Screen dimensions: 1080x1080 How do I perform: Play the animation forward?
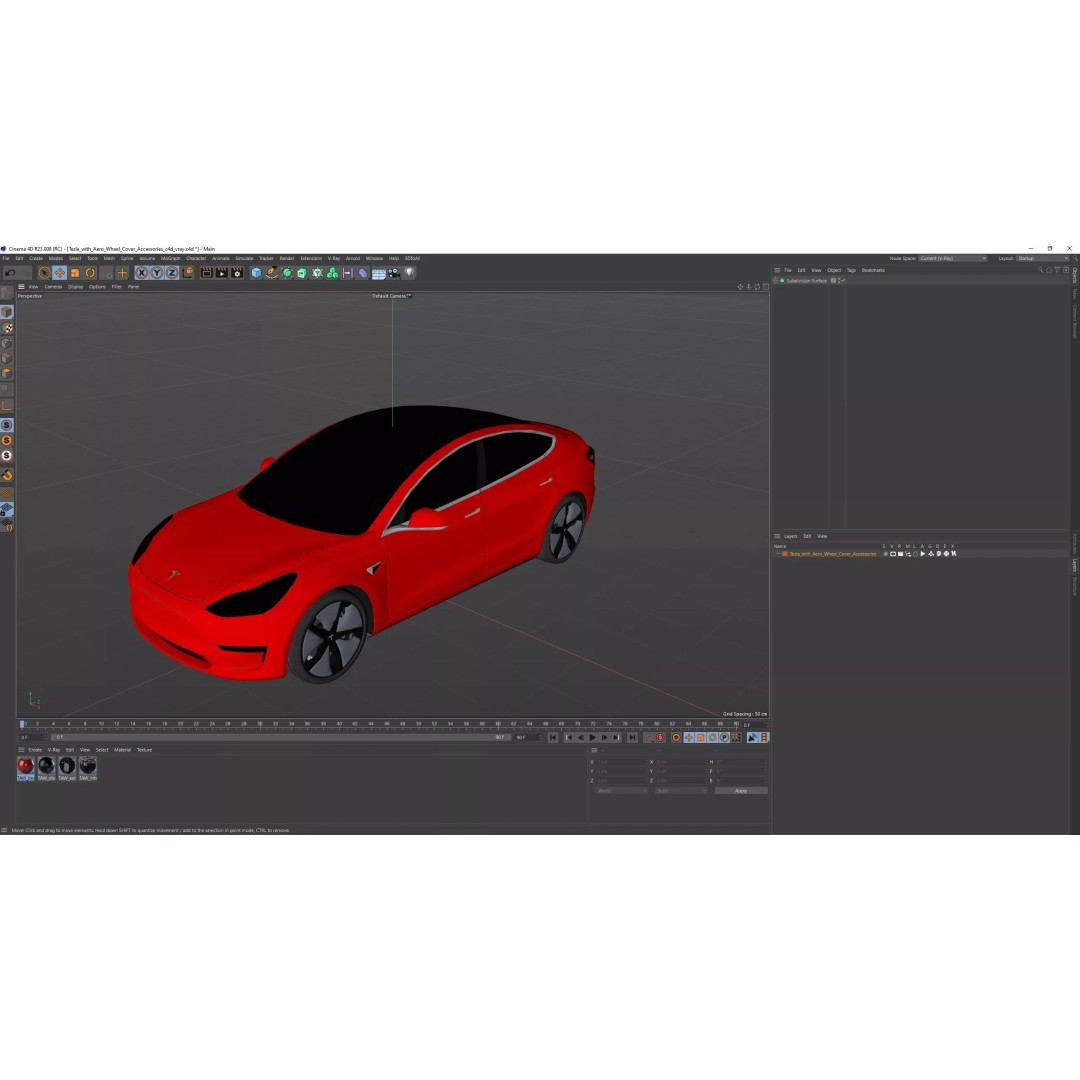pyautogui.click(x=592, y=737)
